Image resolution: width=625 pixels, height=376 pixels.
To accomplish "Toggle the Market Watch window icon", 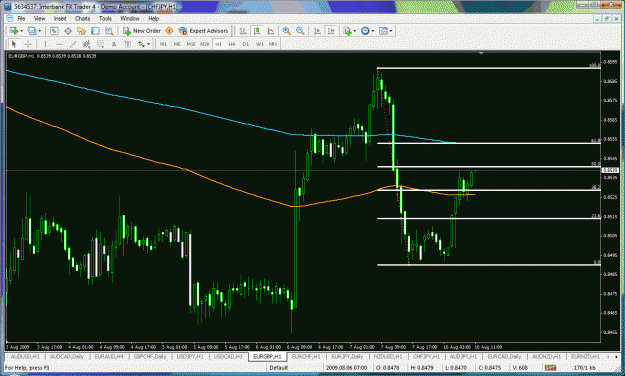I will tap(54, 31).
